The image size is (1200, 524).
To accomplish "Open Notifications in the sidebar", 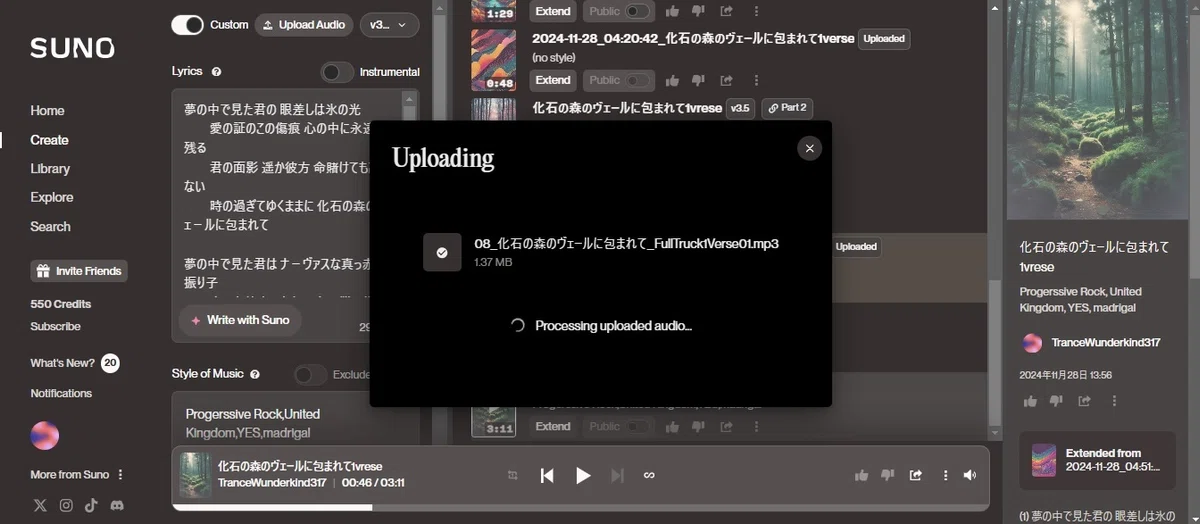I will 61,393.
